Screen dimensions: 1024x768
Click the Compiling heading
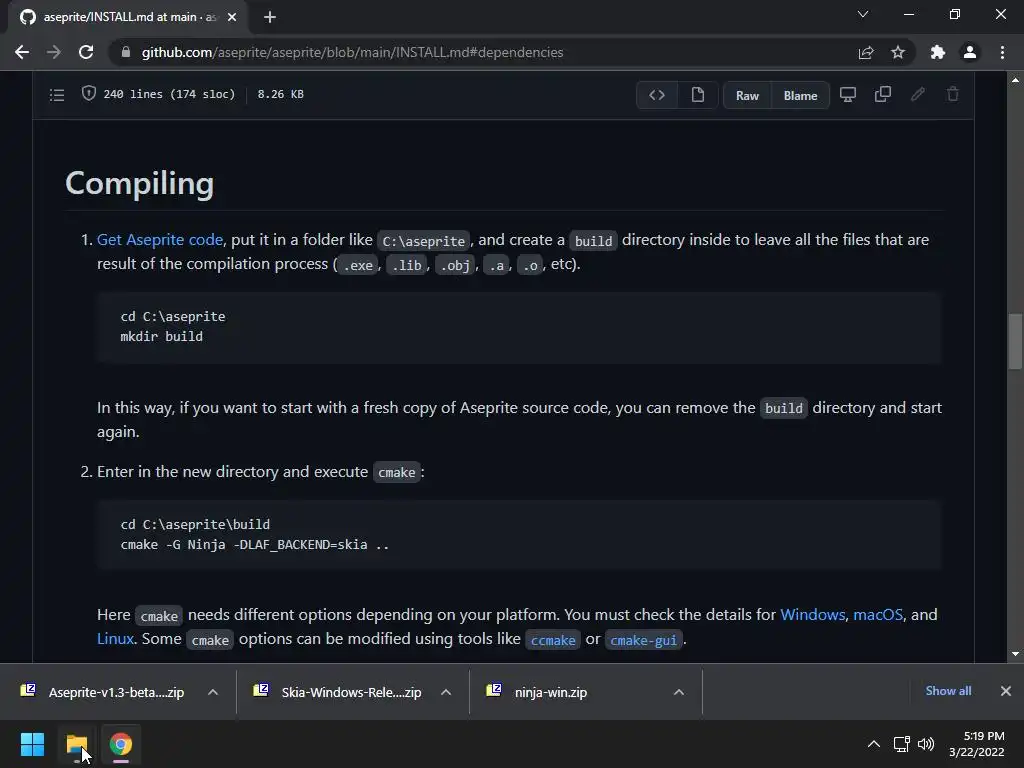click(x=140, y=183)
